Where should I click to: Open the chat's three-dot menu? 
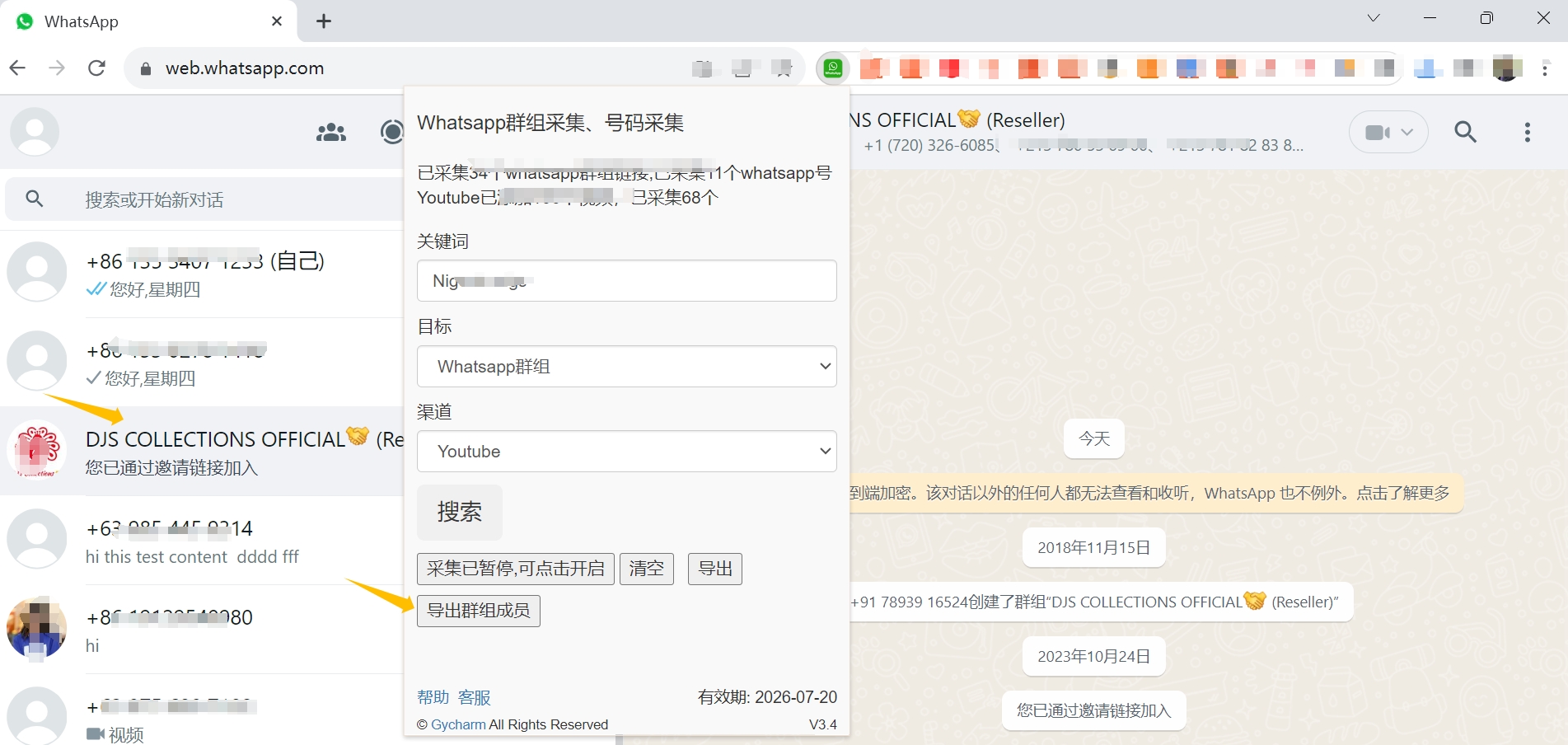click(1528, 132)
